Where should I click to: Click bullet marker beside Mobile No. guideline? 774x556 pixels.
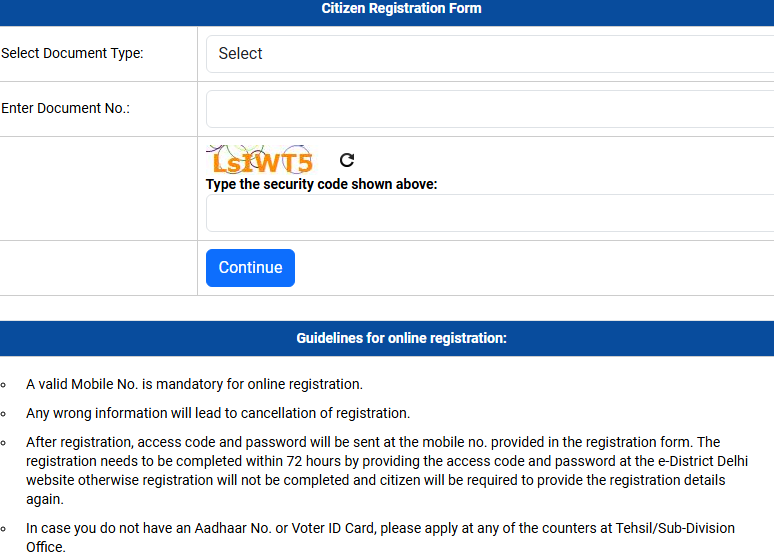click(x=3, y=385)
